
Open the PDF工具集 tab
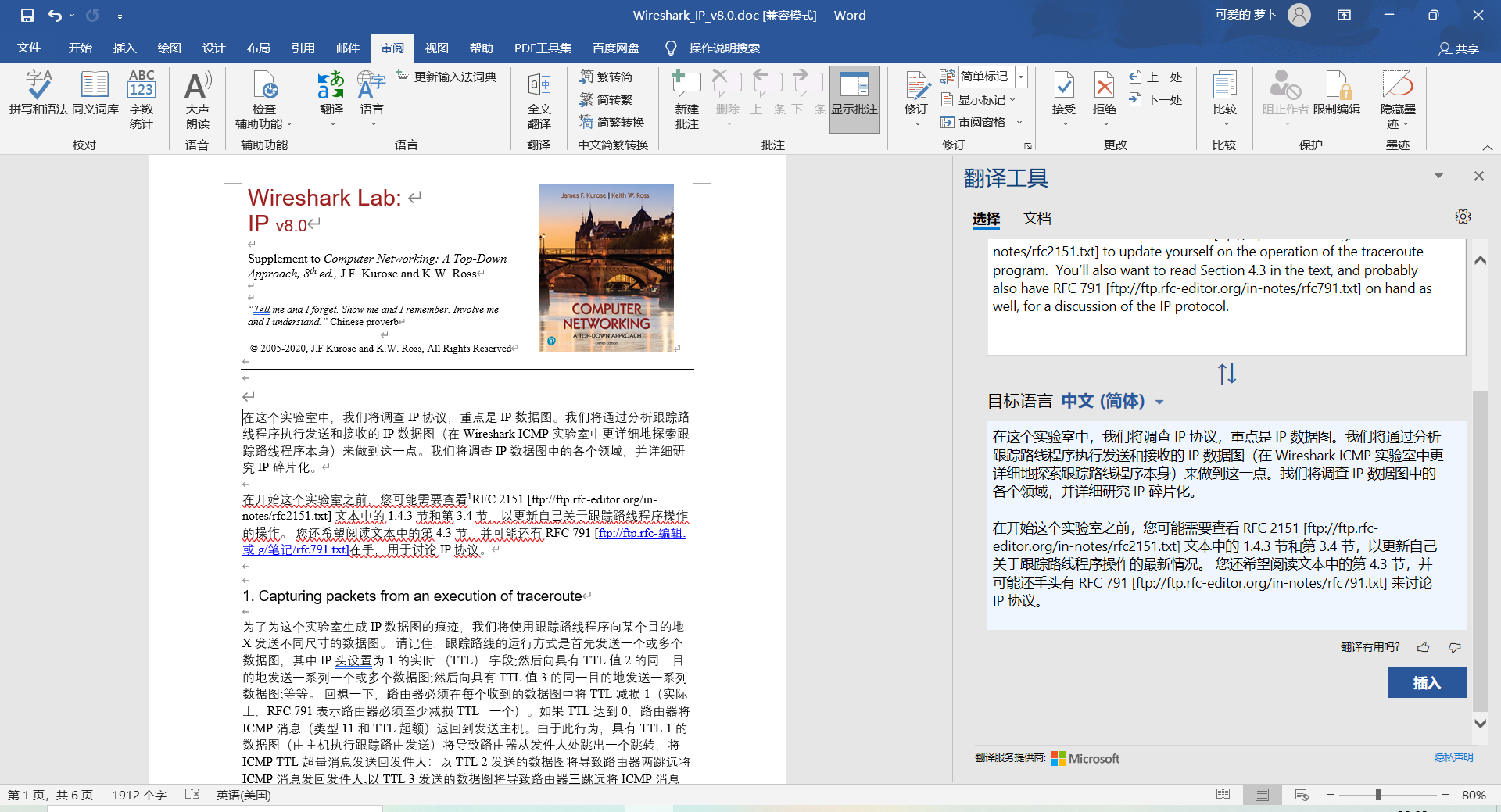click(543, 48)
